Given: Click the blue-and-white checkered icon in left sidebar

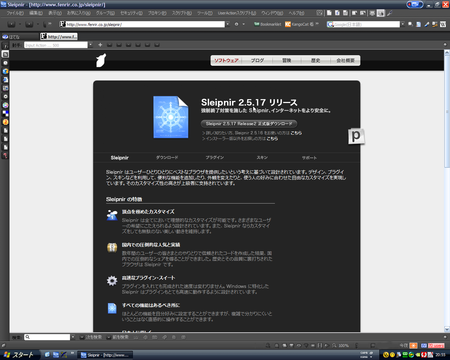Looking at the screenshot, I should coord(5,113).
